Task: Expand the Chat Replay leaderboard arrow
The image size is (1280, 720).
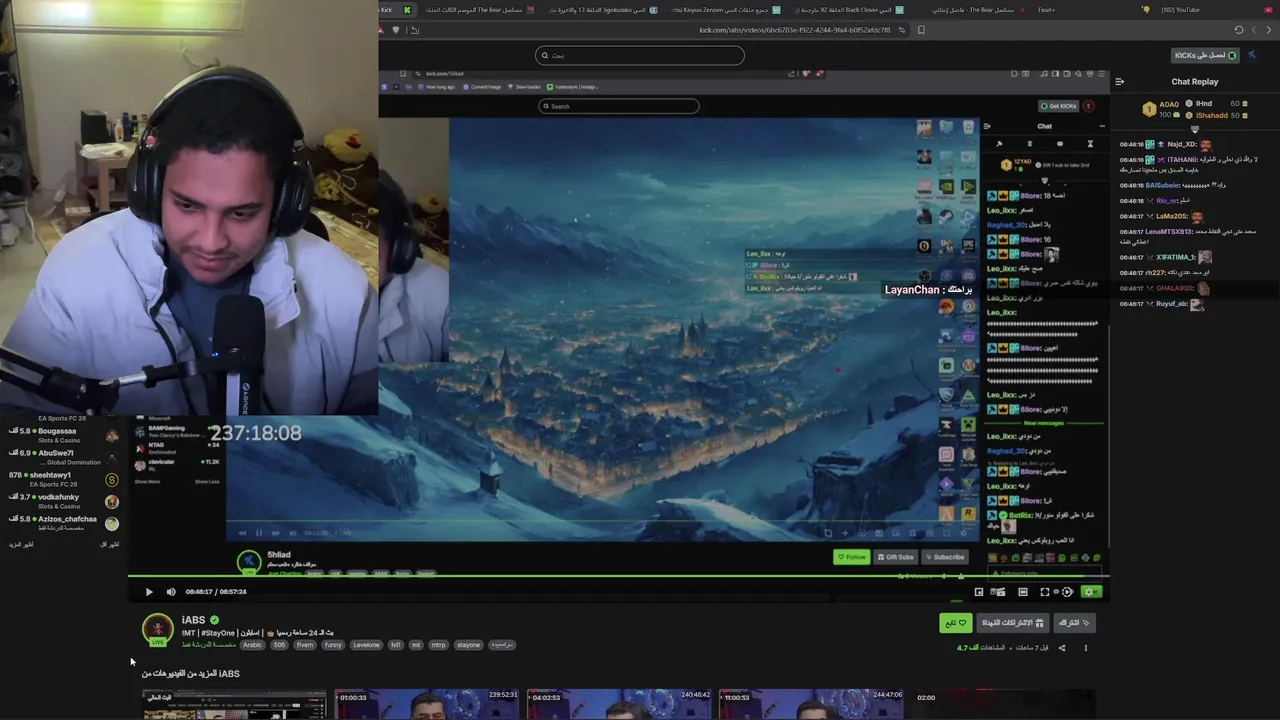Action: [1194, 129]
